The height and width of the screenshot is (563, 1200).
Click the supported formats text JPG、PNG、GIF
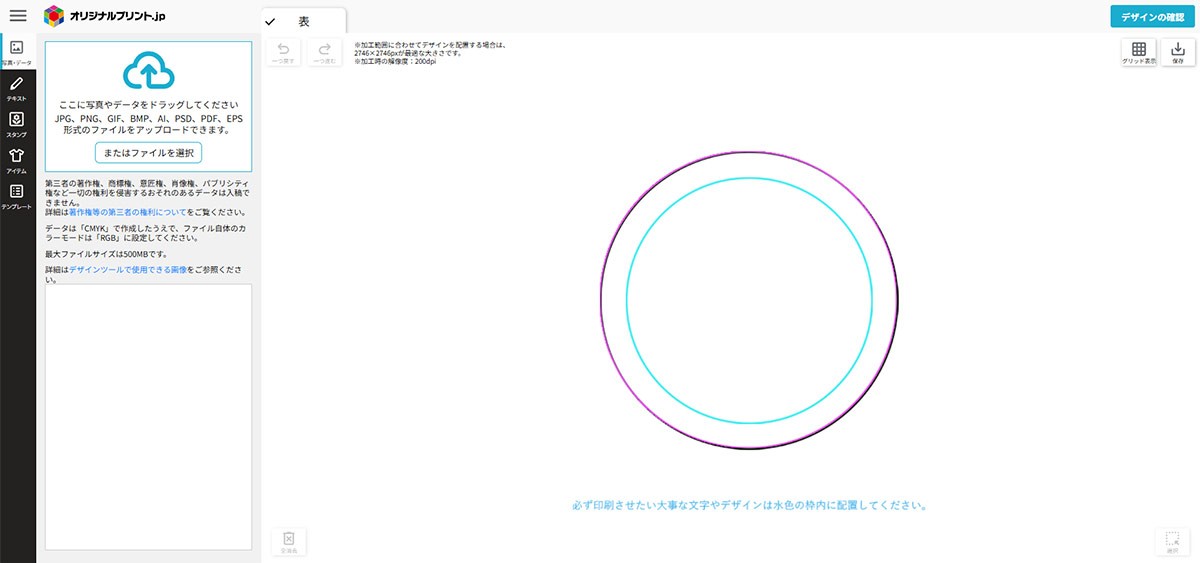pos(148,124)
